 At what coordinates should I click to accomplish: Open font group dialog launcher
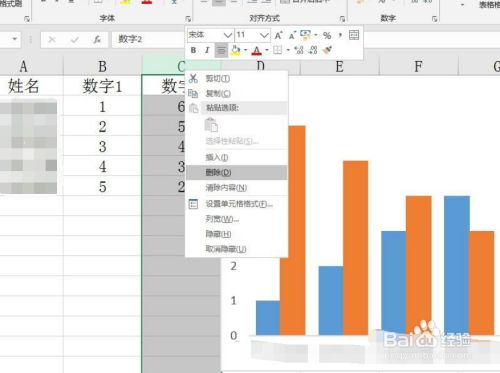tap(188, 19)
